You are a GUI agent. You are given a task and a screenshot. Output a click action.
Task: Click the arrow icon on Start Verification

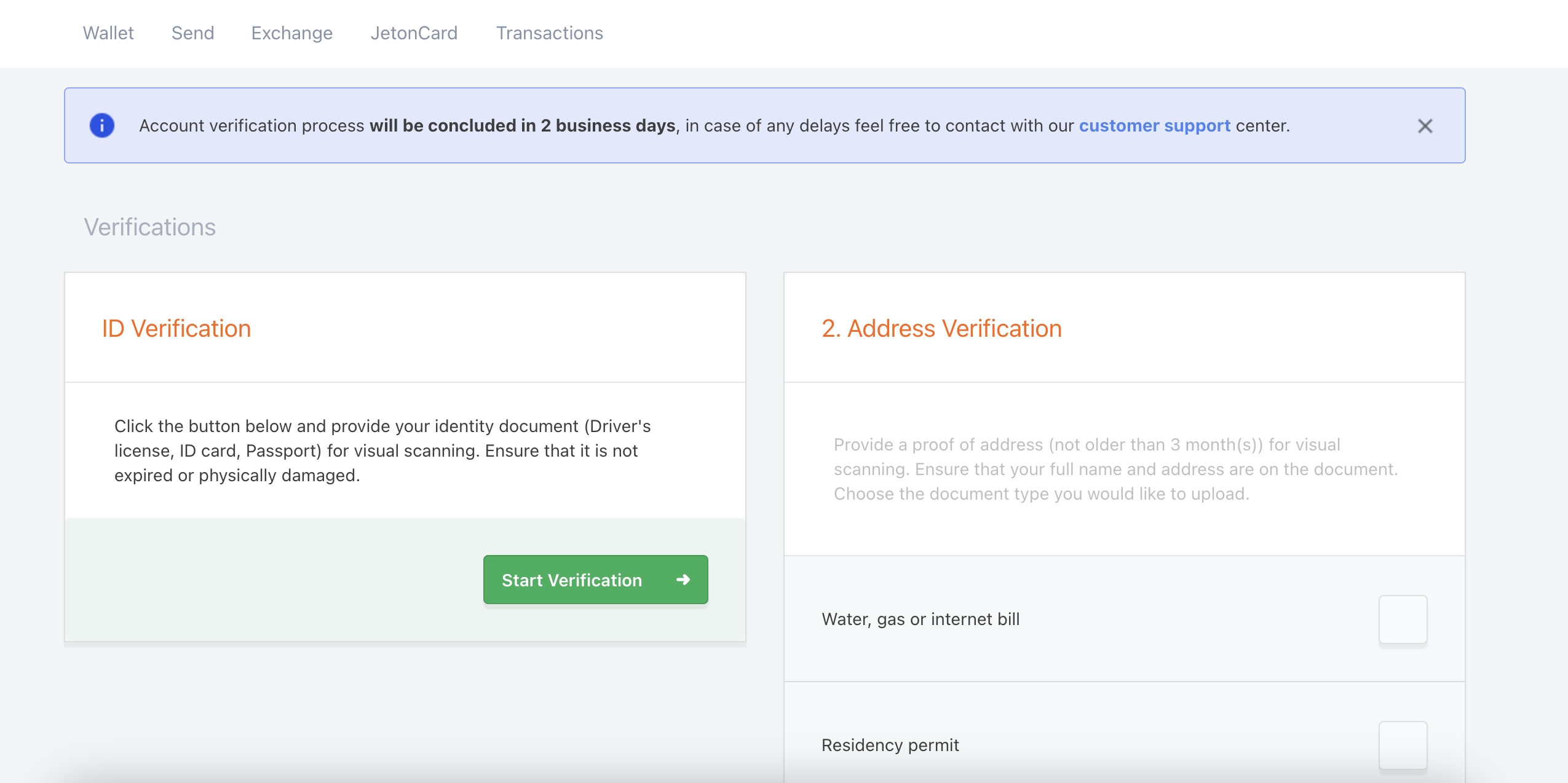pos(683,580)
